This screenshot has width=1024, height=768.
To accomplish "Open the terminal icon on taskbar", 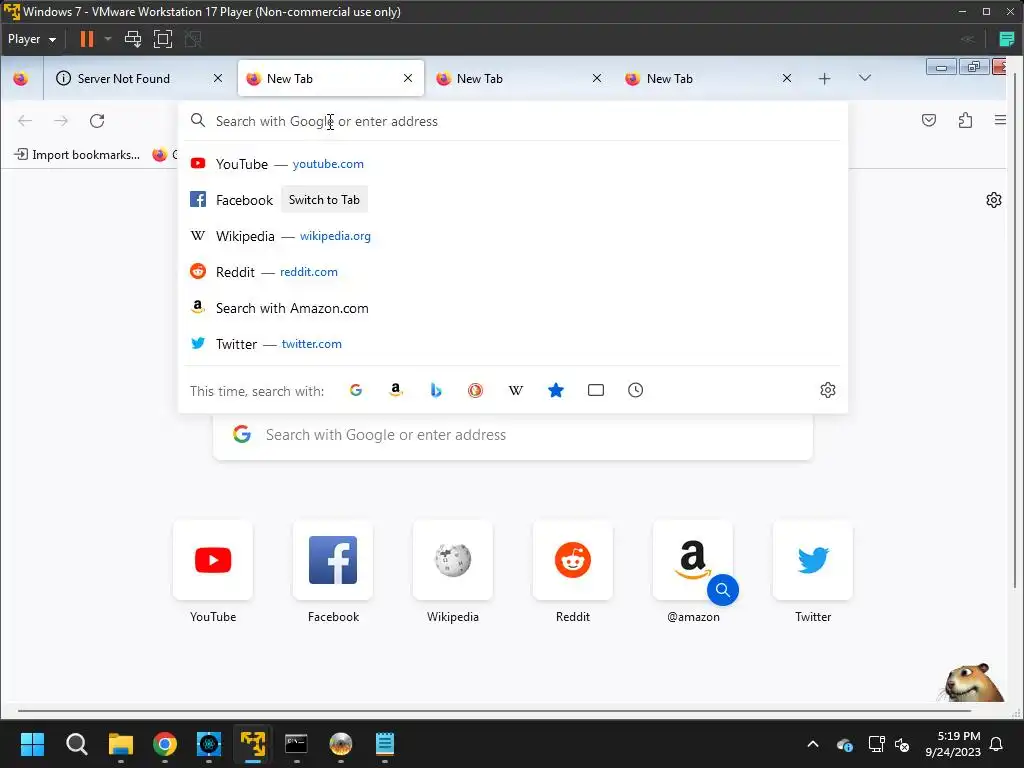I will pos(296,744).
